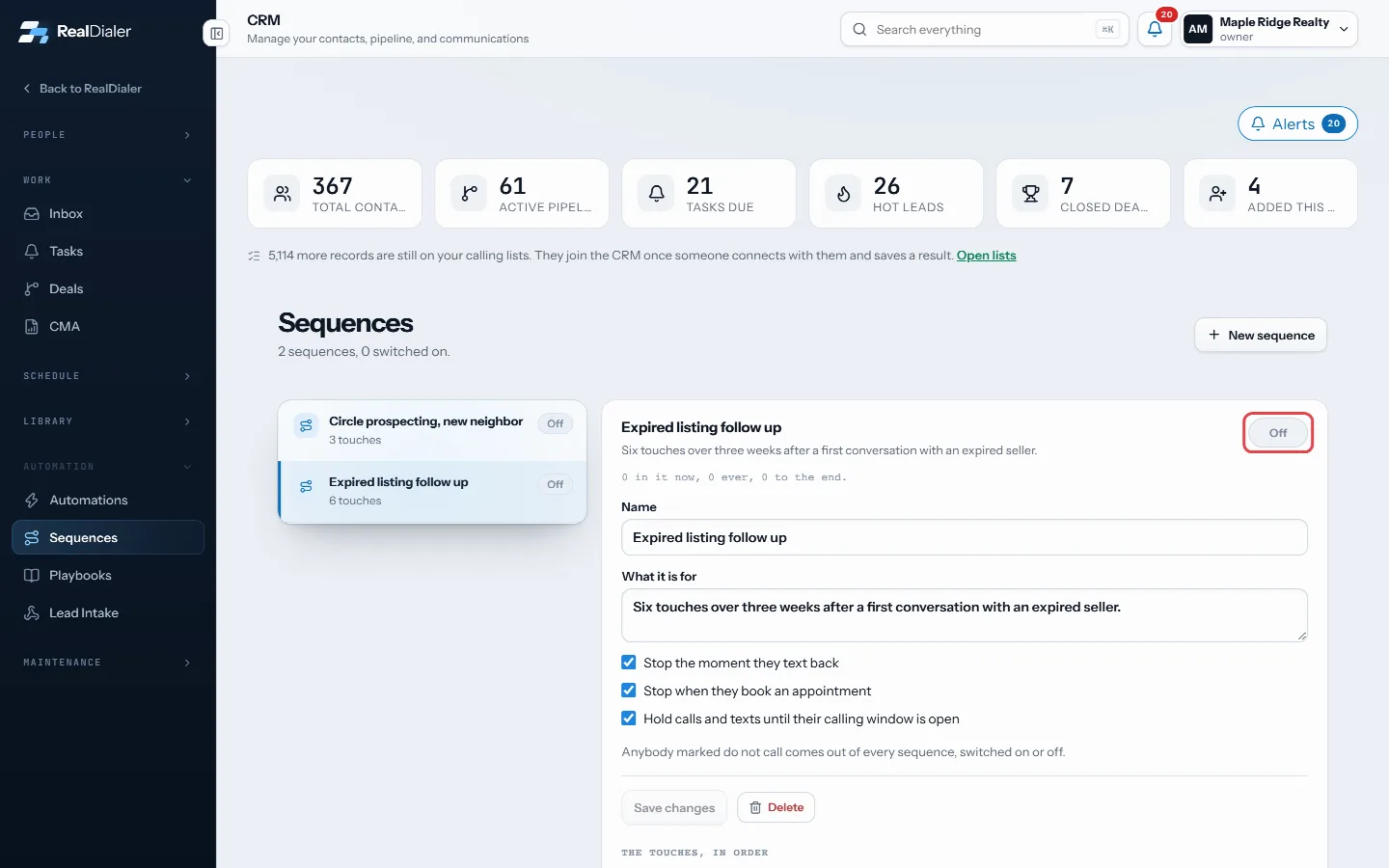Click the Added This person-plus icon
Image resolution: width=1389 pixels, height=868 pixels.
1217,194
